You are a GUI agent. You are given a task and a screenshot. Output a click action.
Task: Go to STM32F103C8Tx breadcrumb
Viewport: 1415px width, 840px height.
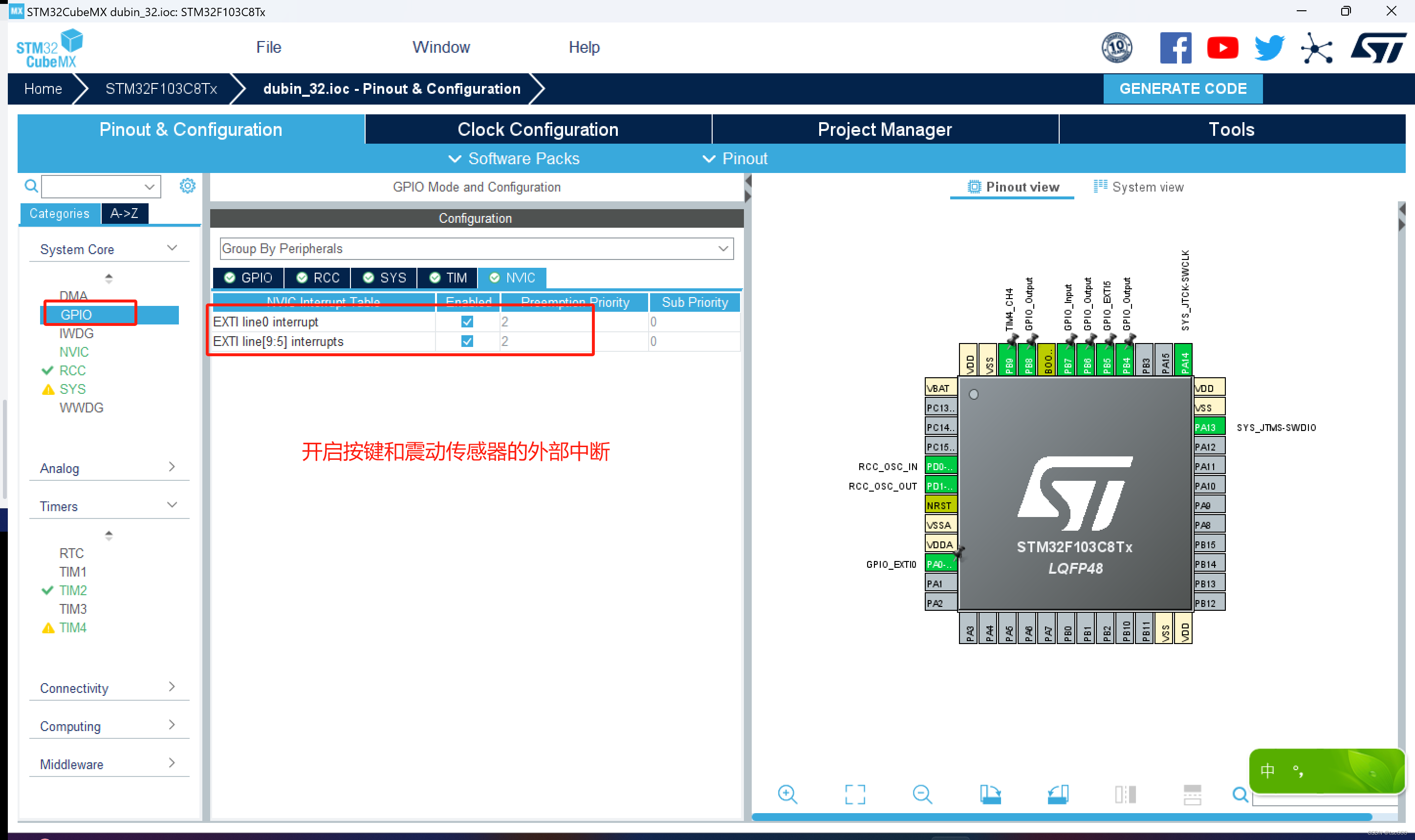point(161,88)
